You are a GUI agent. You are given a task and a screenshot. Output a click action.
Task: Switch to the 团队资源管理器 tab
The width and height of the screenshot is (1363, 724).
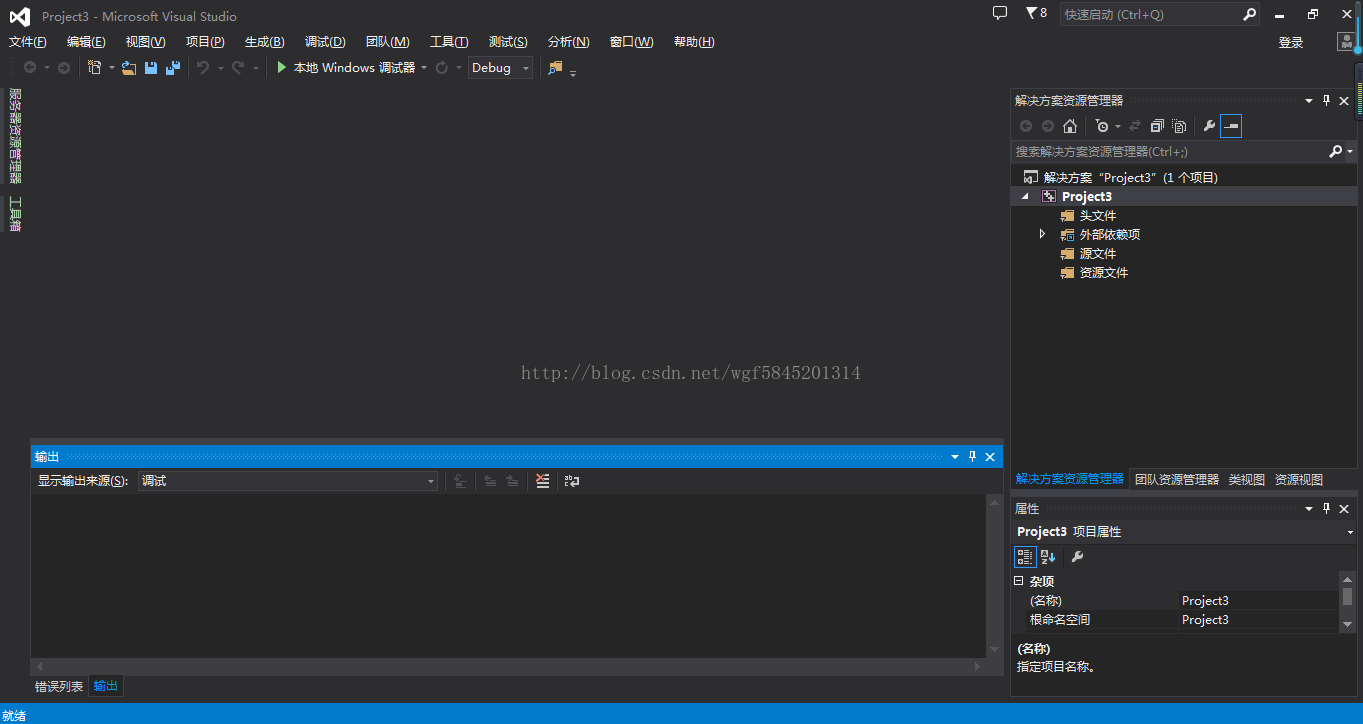(1177, 479)
